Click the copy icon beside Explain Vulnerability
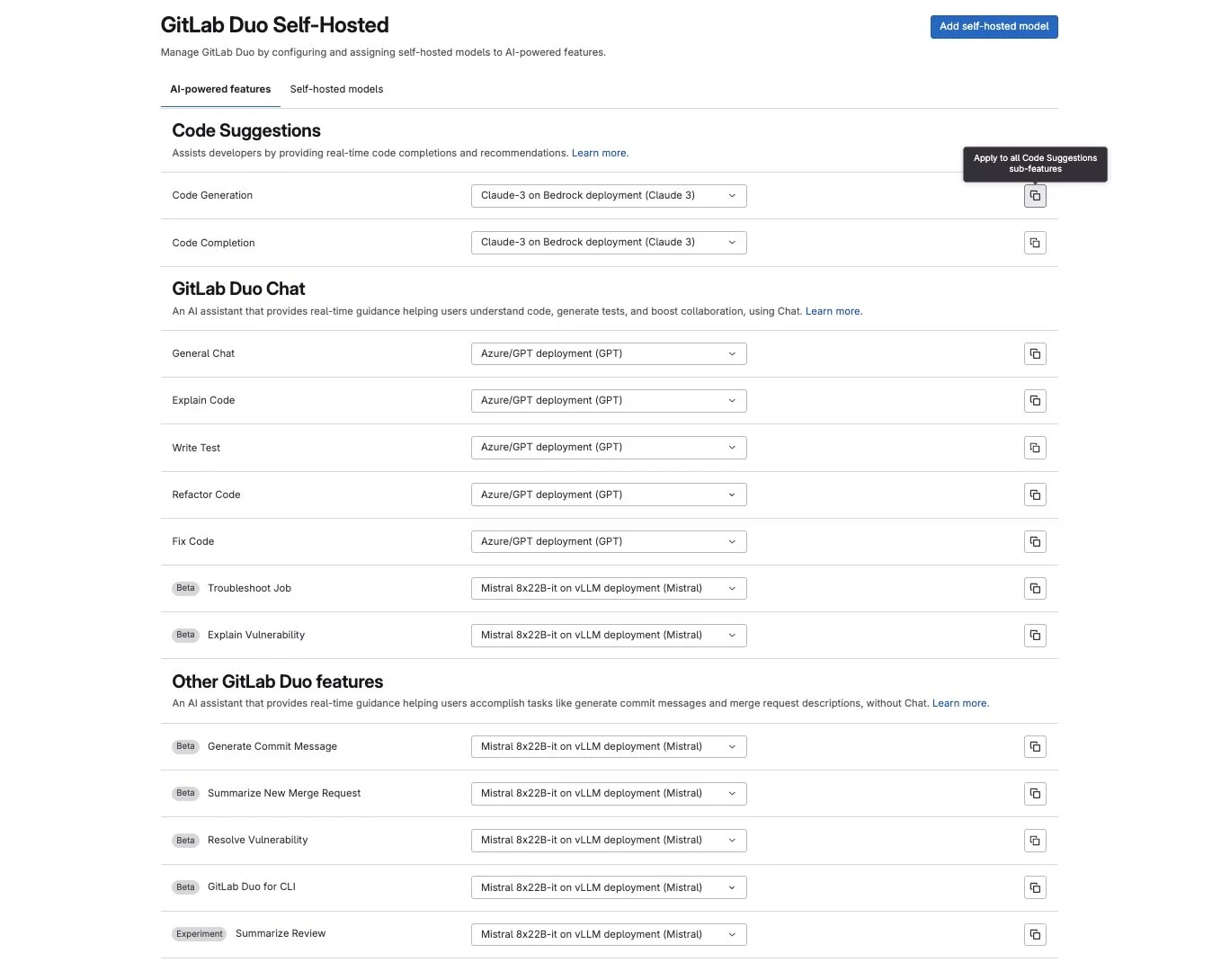 1035,635
